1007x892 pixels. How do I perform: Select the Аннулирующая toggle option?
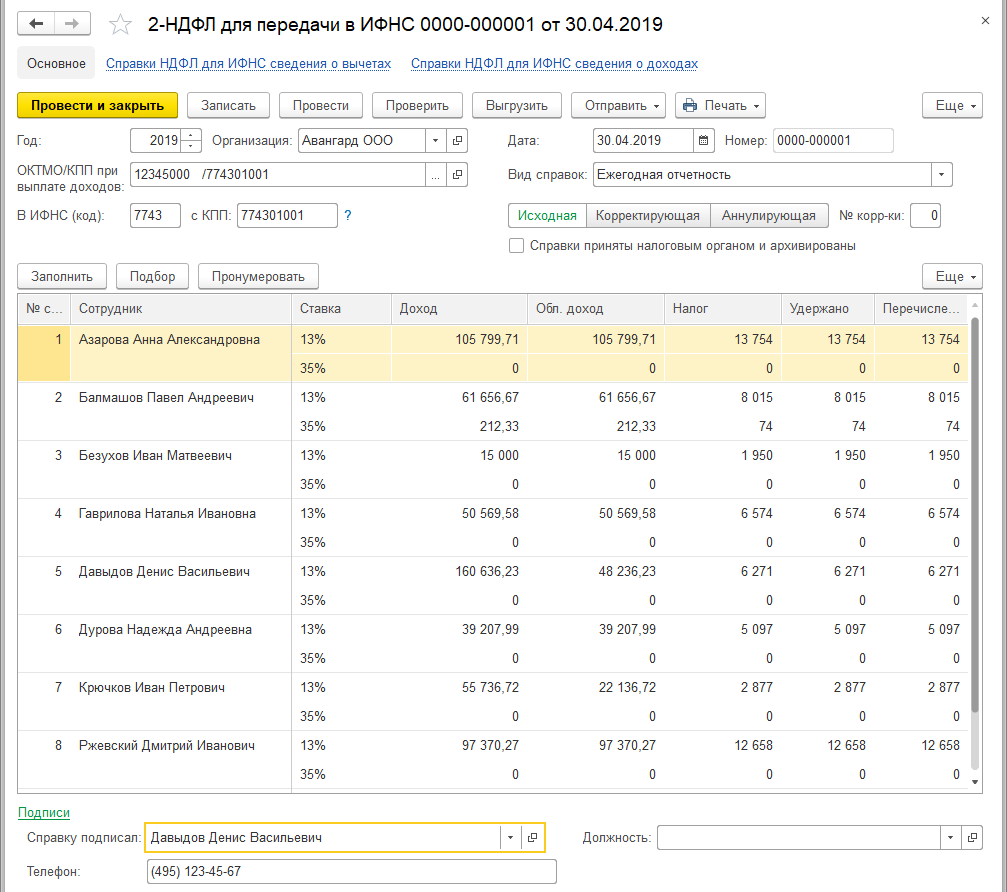pos(769,215)
